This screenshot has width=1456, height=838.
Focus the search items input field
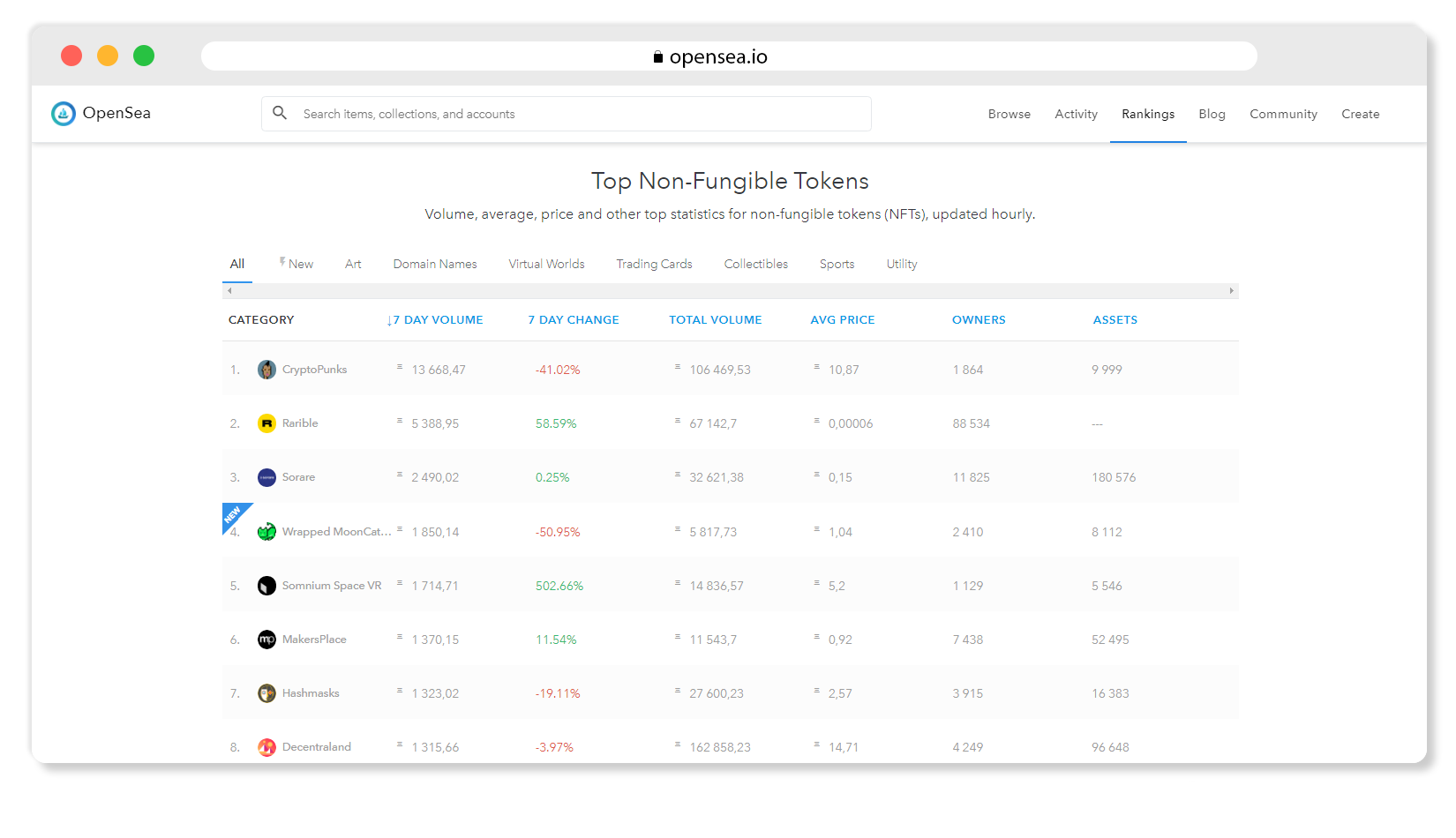pos(582,114)
